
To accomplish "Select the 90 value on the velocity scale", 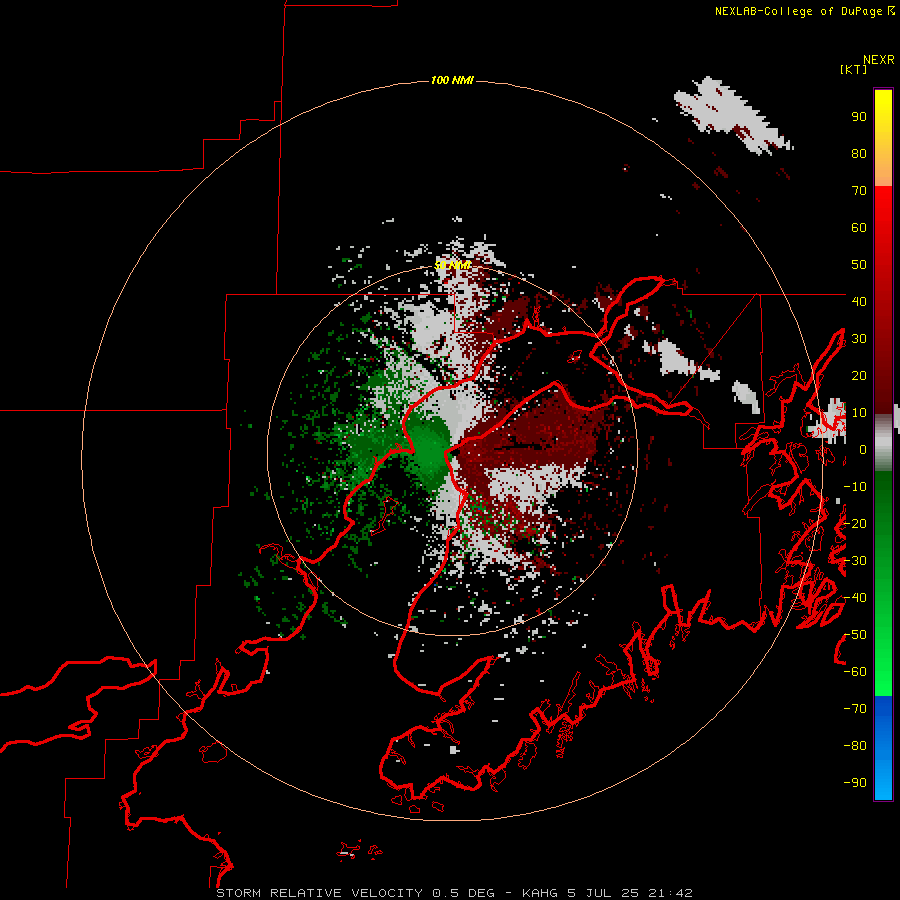I will (x=859, y=117).
